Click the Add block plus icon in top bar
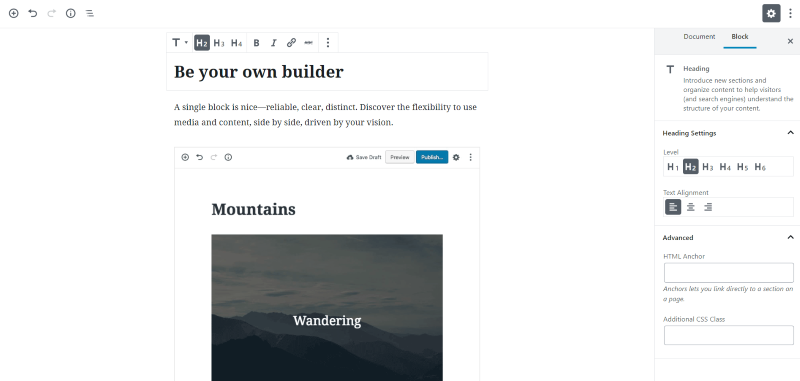 coord(14,13)
